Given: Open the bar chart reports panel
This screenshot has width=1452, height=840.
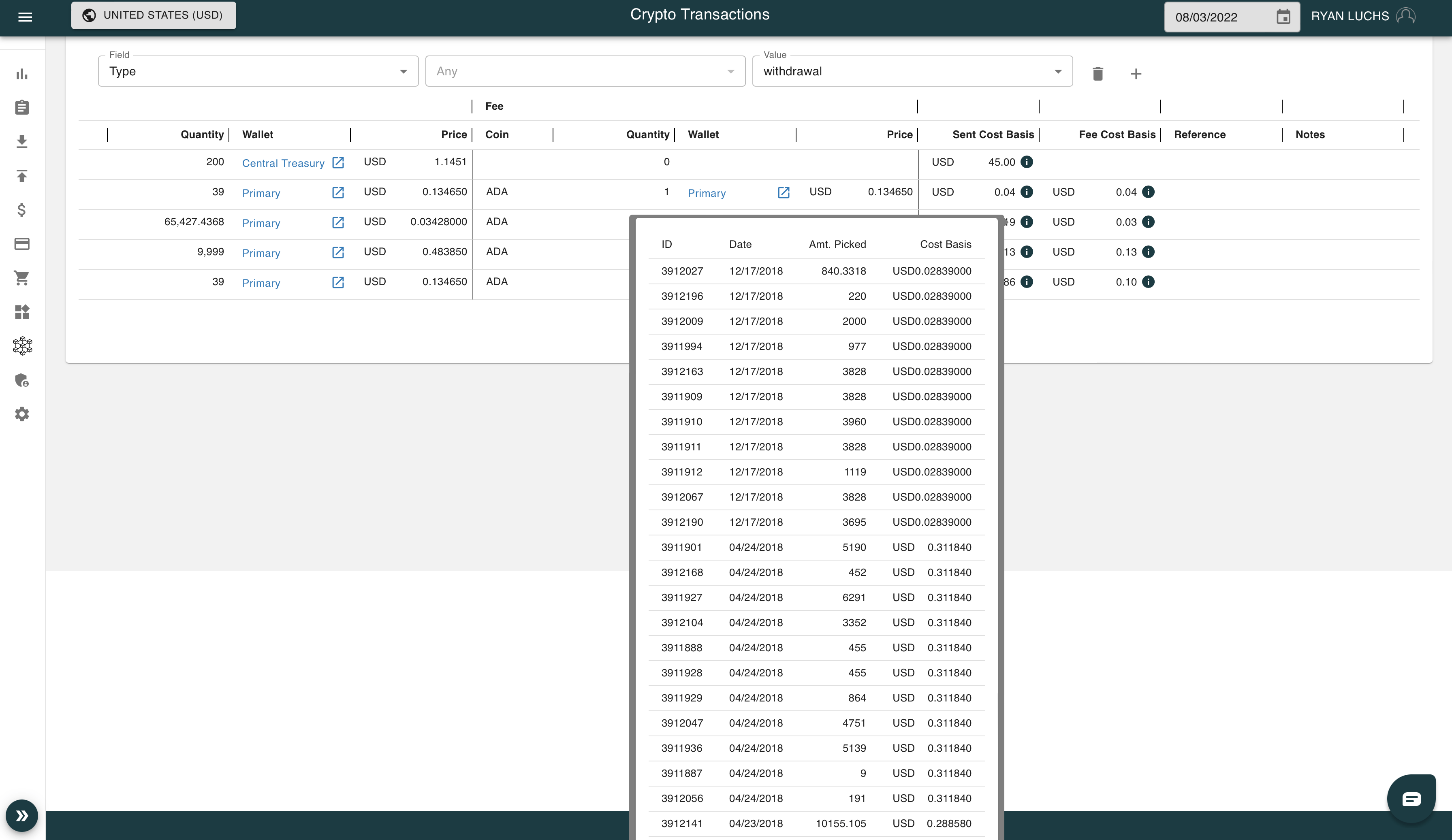Looking at the screenshot, I should coord(22,74).
